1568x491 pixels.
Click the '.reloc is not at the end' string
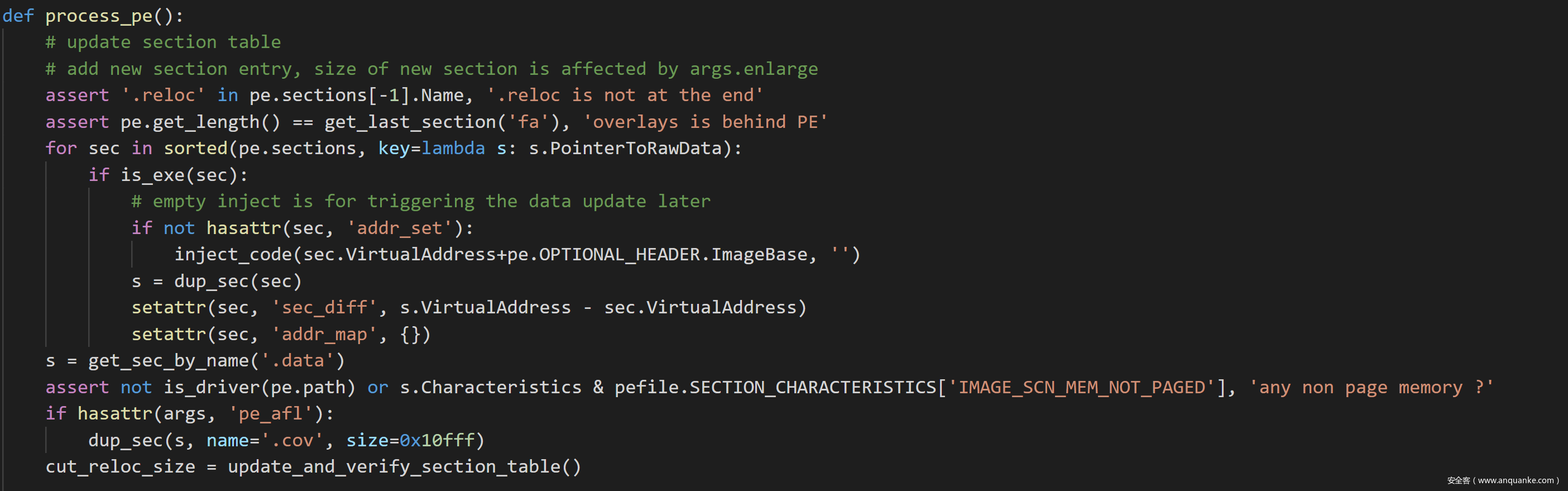tap(625, 96)
